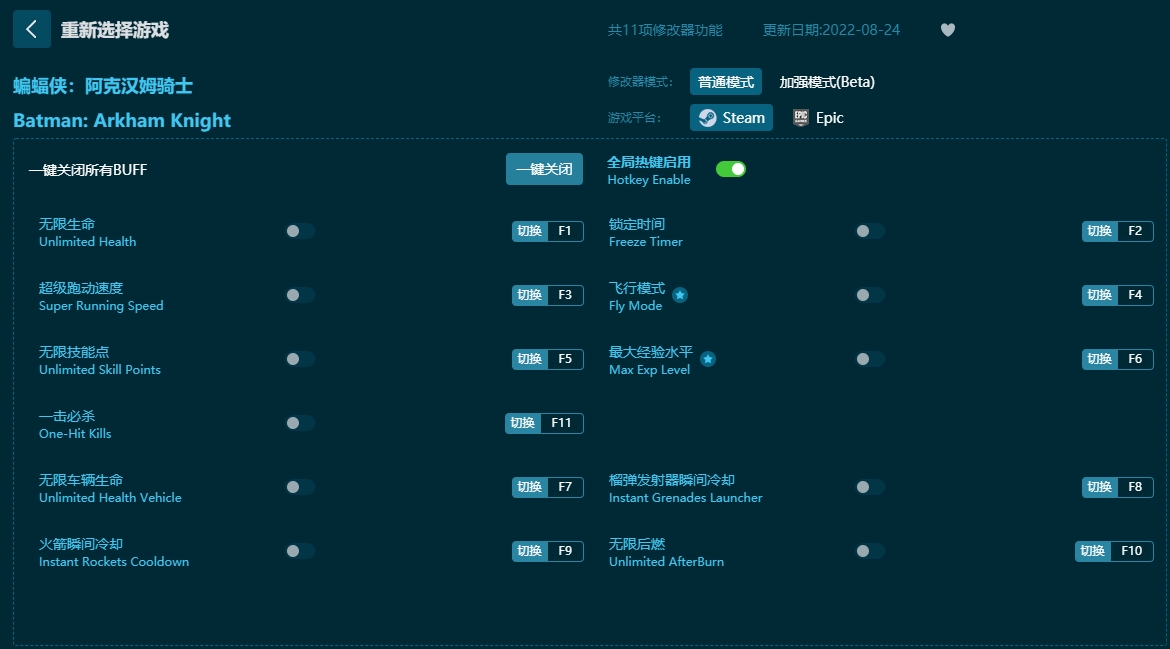Click 切换 button for F2 hotkey
This screenshot has height=649, width=1170.
pyautogui.click(x=1100, y=231)
